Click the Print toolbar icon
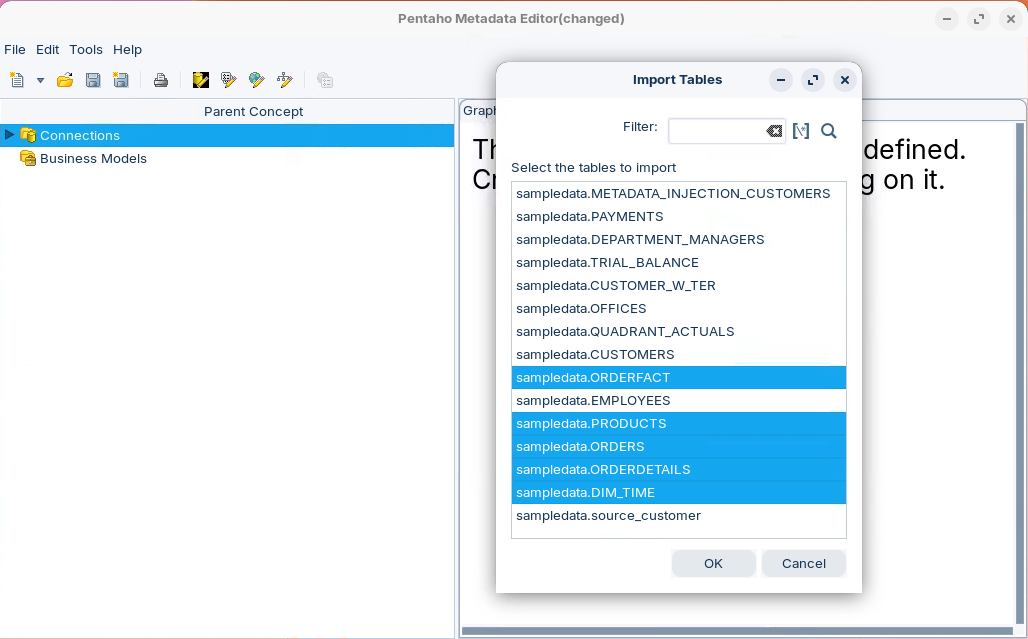Screen dimensions: 1028x639 160,80
